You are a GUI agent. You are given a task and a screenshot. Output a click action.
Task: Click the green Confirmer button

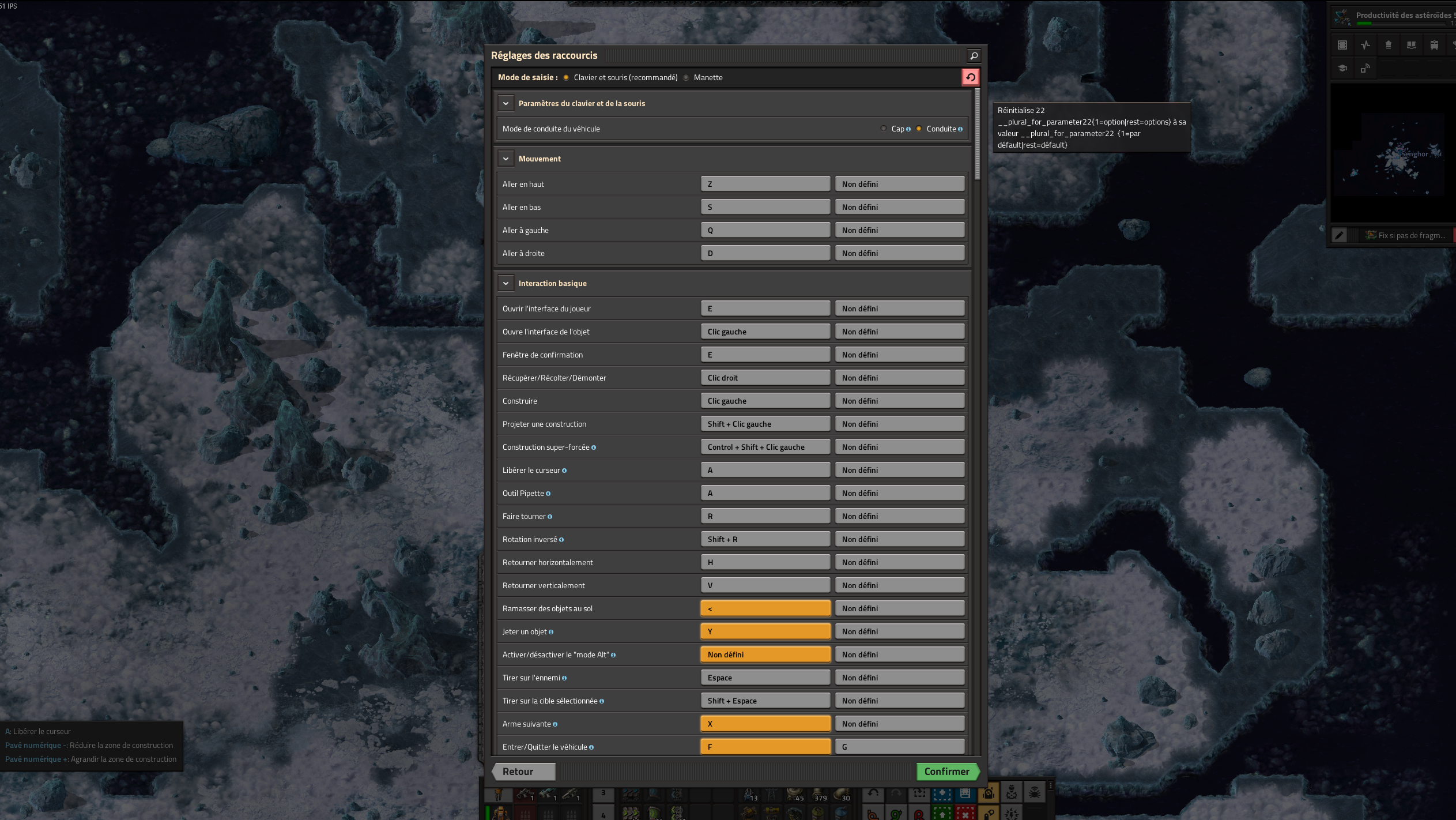(x=948, y=772)
